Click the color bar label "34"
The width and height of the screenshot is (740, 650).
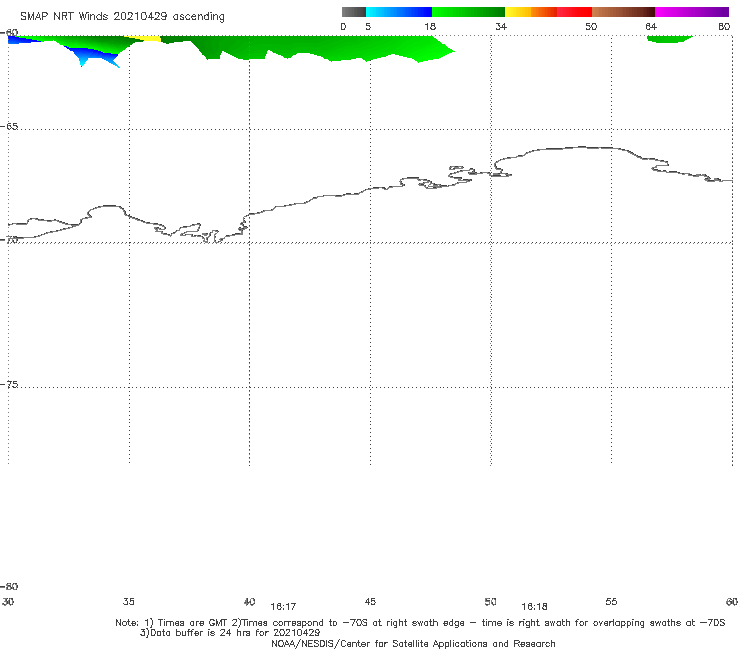click(x=501, y=26)
